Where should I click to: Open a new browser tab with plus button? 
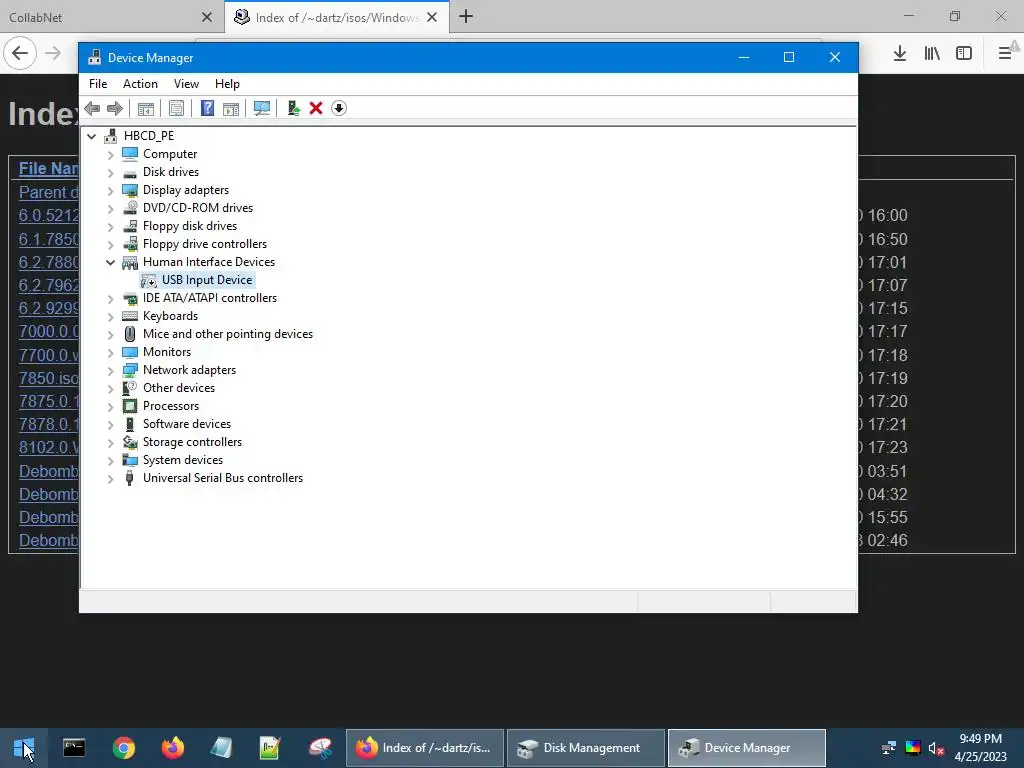point(466,16)
